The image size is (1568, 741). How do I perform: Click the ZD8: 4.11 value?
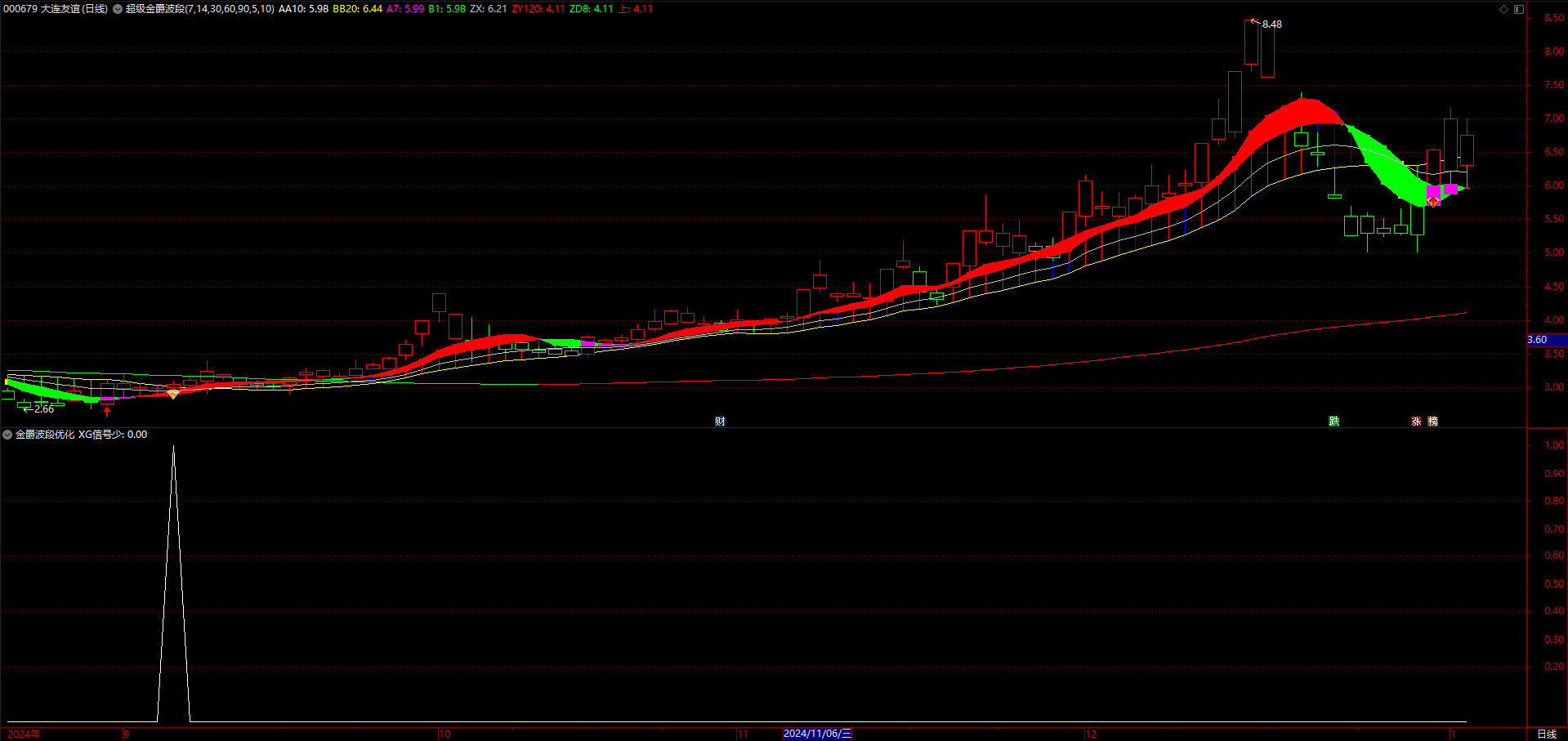(592, 9)
